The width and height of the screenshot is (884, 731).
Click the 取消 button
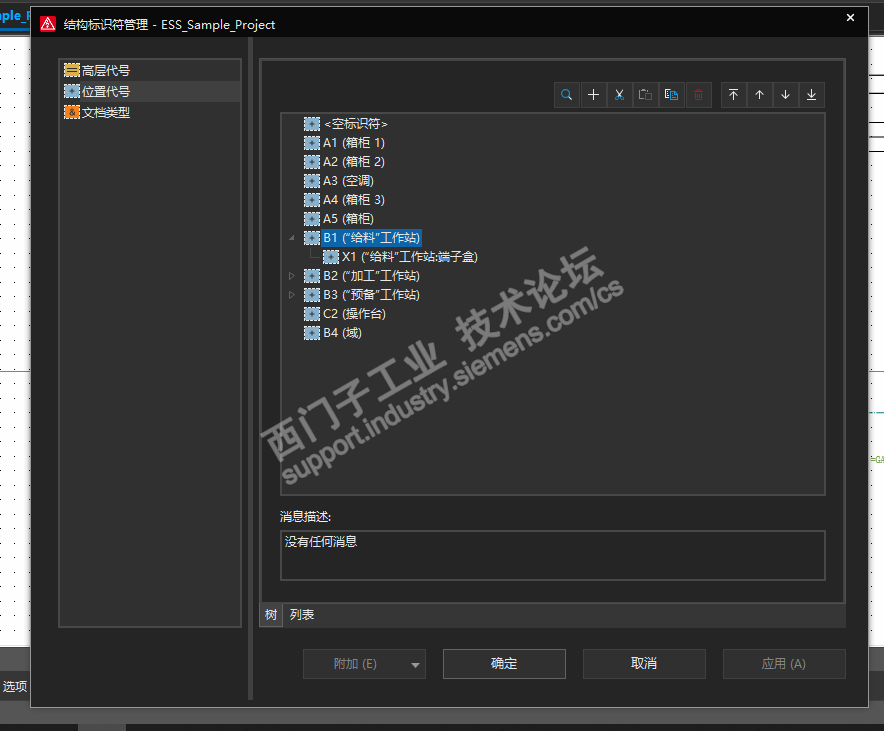[644, 664]
